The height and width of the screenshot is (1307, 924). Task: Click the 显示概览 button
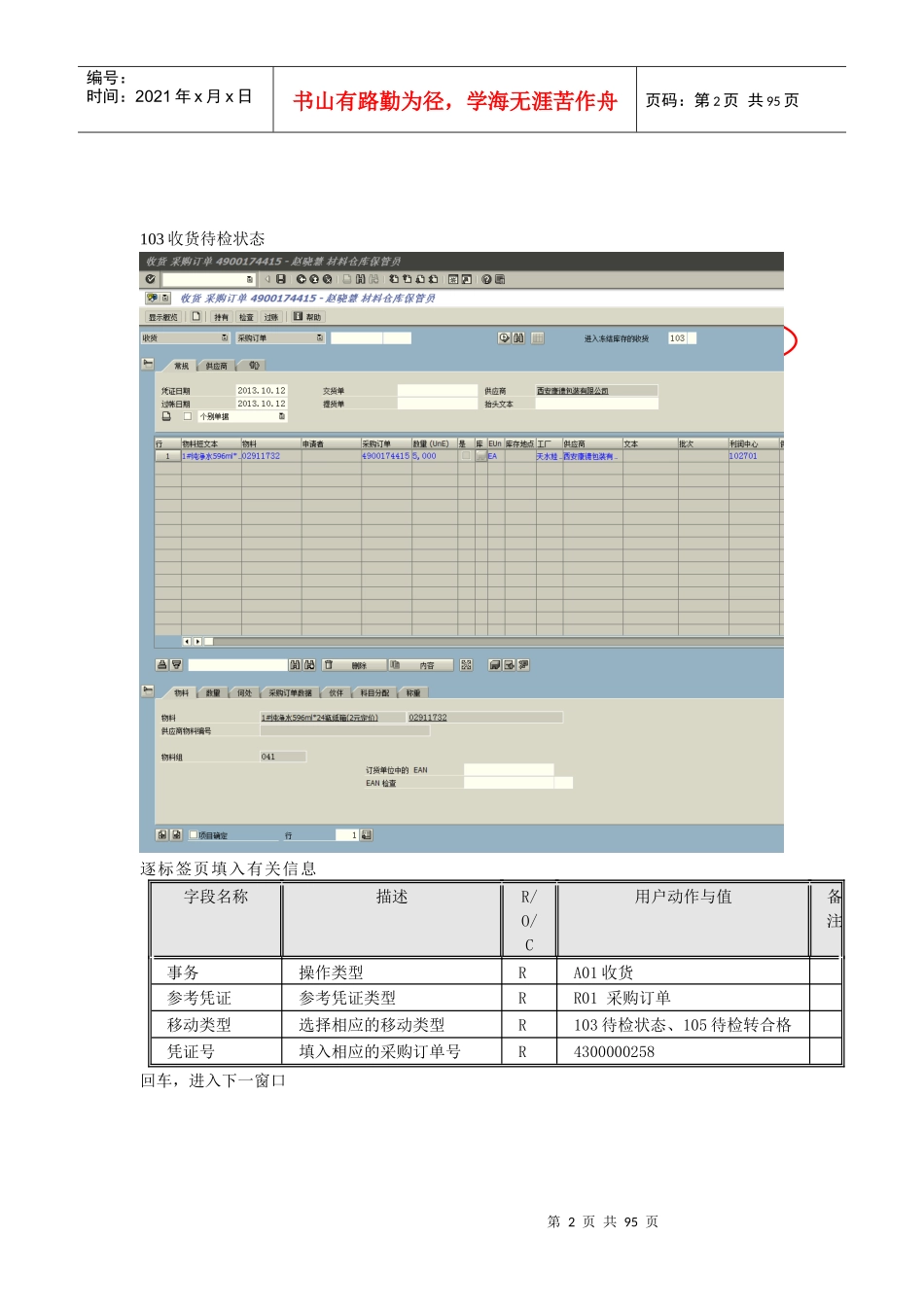pos(163,317)
